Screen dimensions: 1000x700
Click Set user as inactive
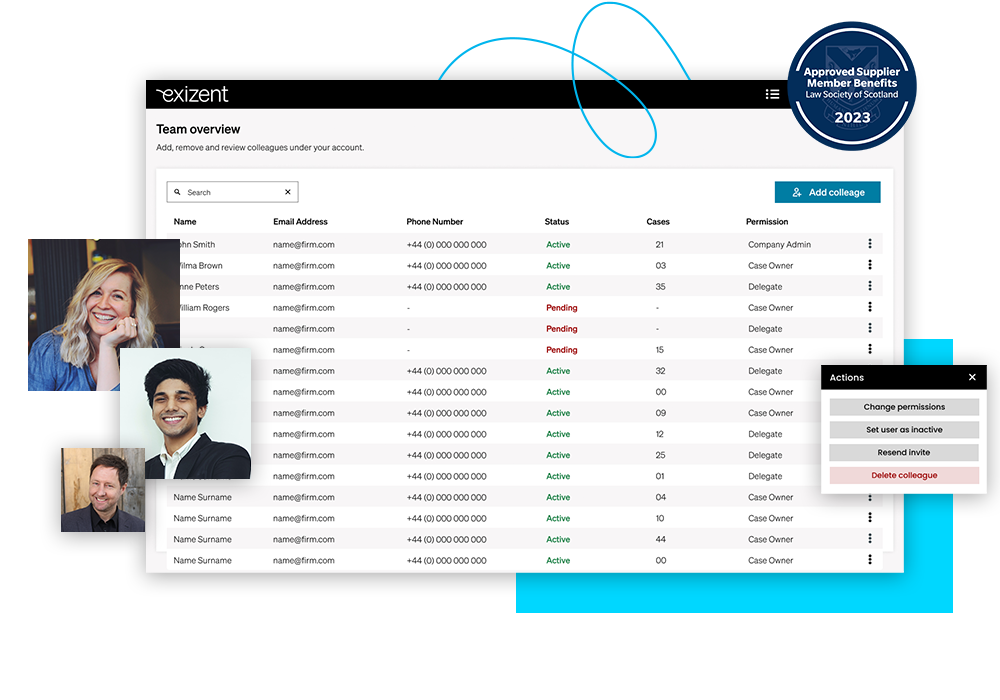click(903, 429)
